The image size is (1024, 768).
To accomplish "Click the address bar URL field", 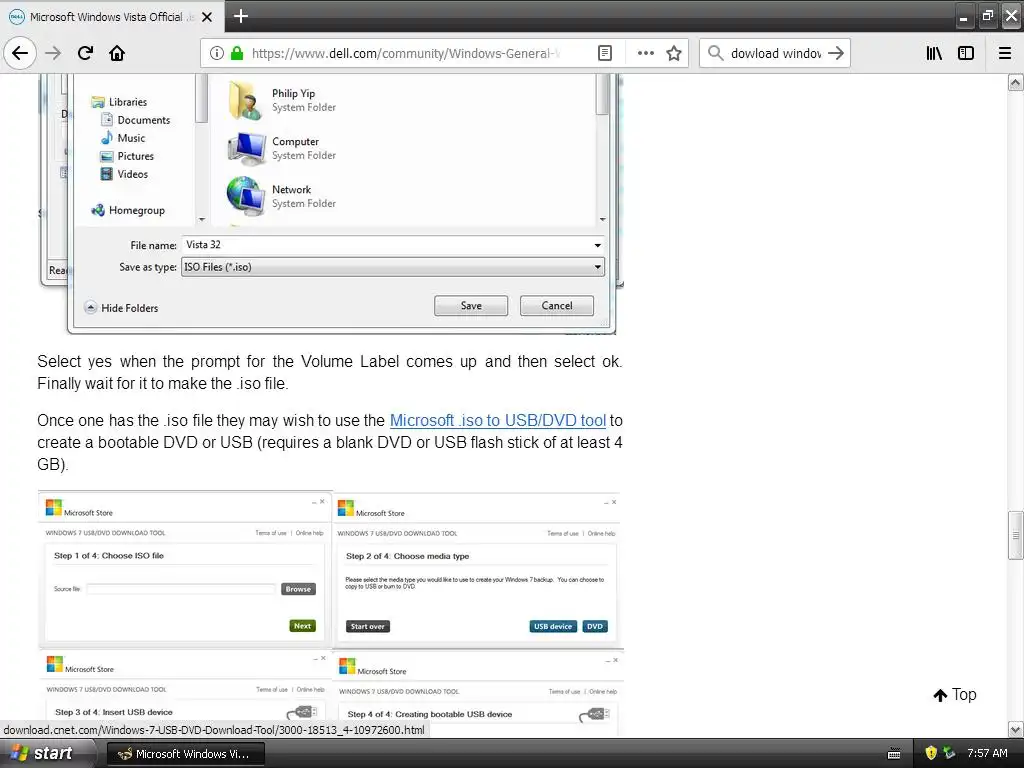I will pos(405,53).
